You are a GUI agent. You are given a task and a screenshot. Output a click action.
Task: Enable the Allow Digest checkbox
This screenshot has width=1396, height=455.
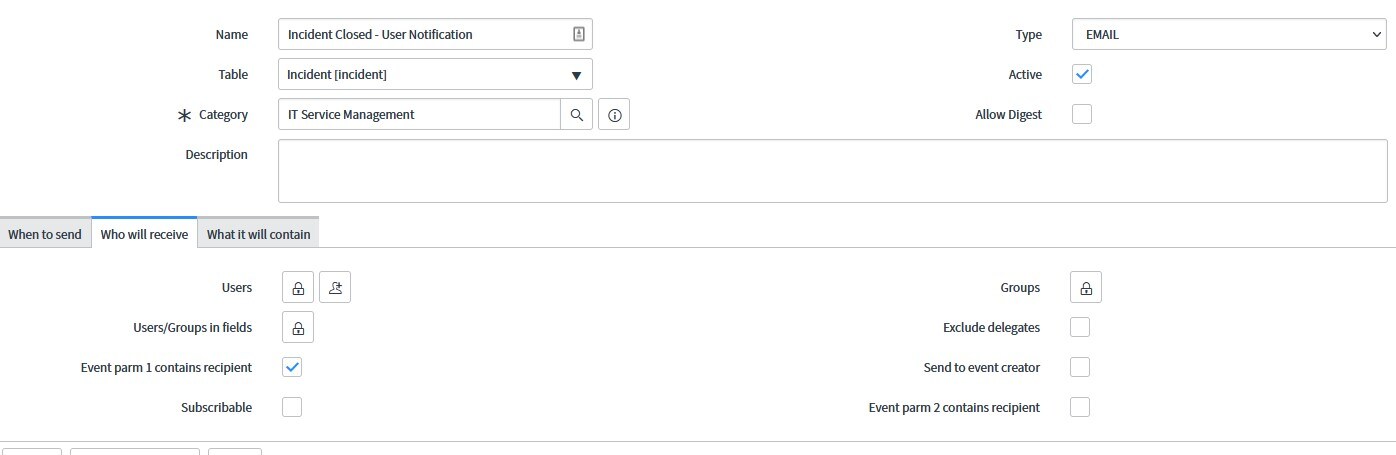tap(1082, 114)
